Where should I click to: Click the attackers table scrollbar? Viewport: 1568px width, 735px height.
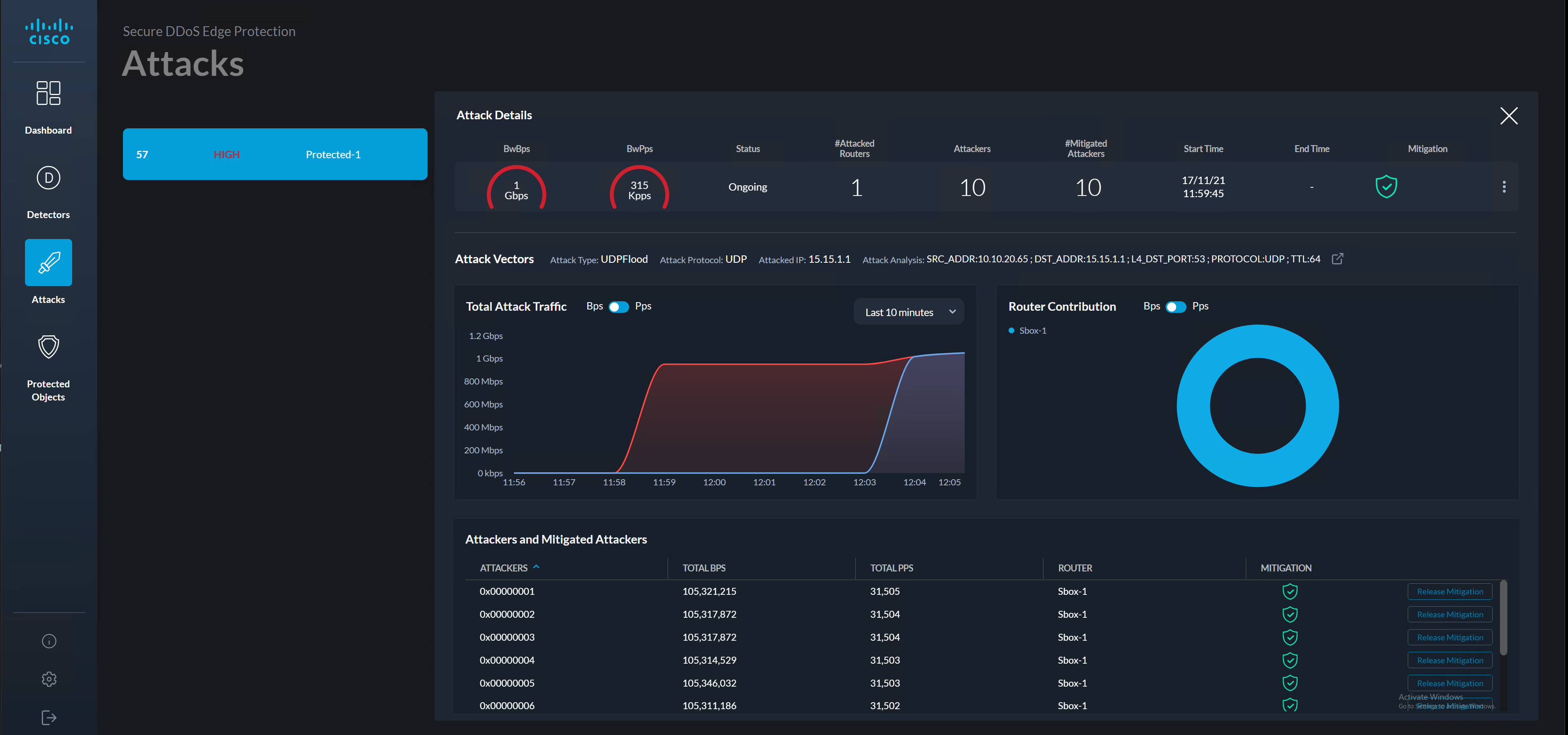[1503, 618]
